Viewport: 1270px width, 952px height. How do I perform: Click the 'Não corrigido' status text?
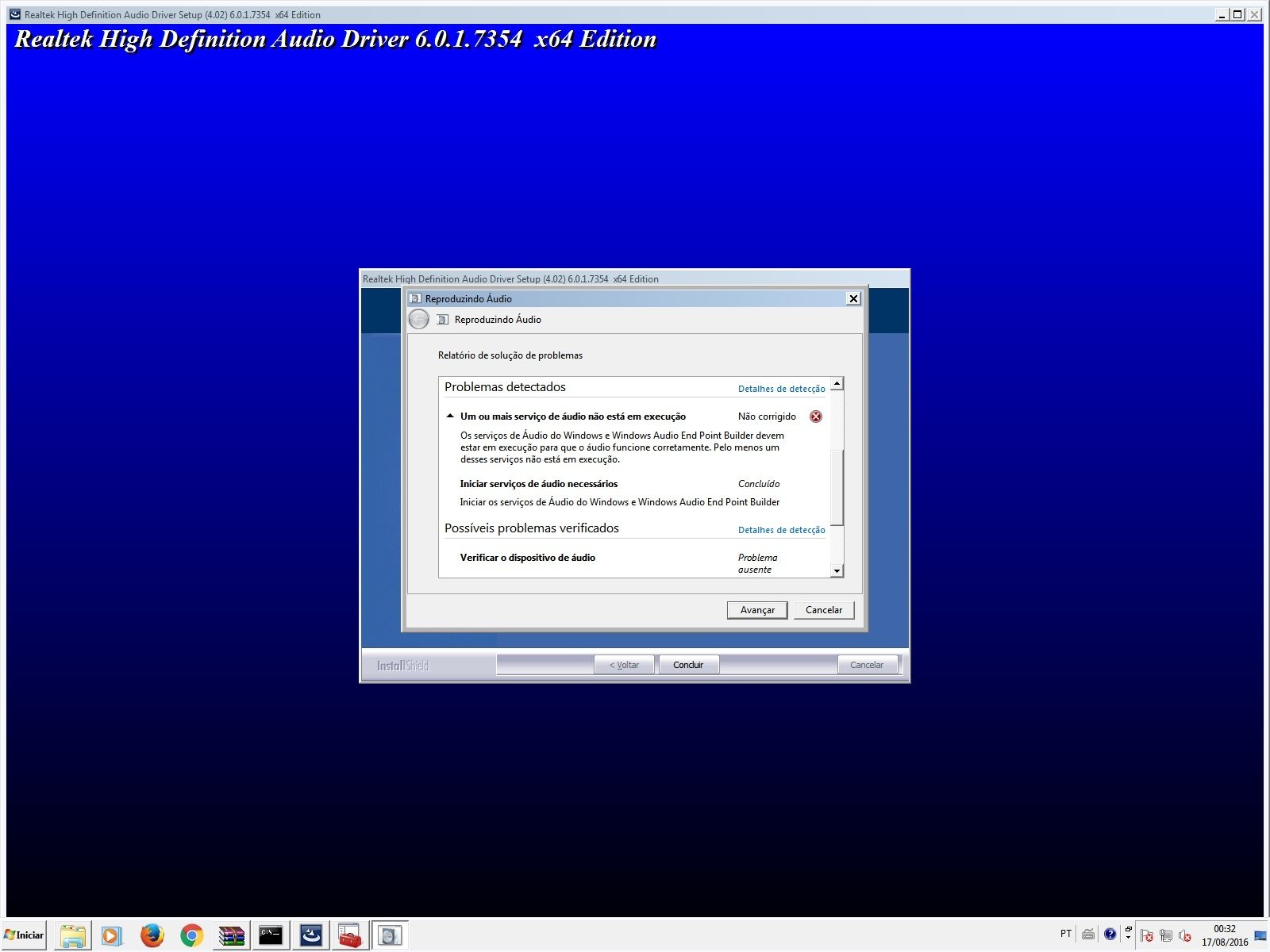(767, 416)
